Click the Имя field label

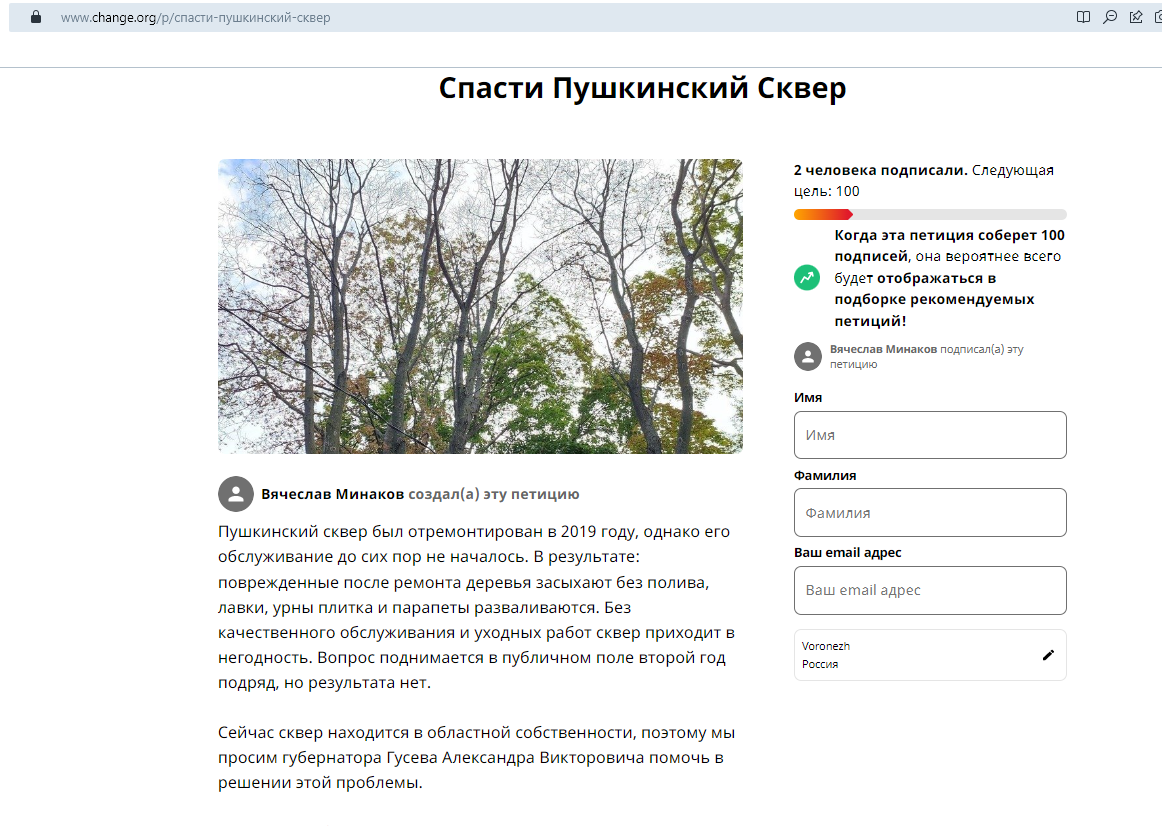(x=808, y=398)
